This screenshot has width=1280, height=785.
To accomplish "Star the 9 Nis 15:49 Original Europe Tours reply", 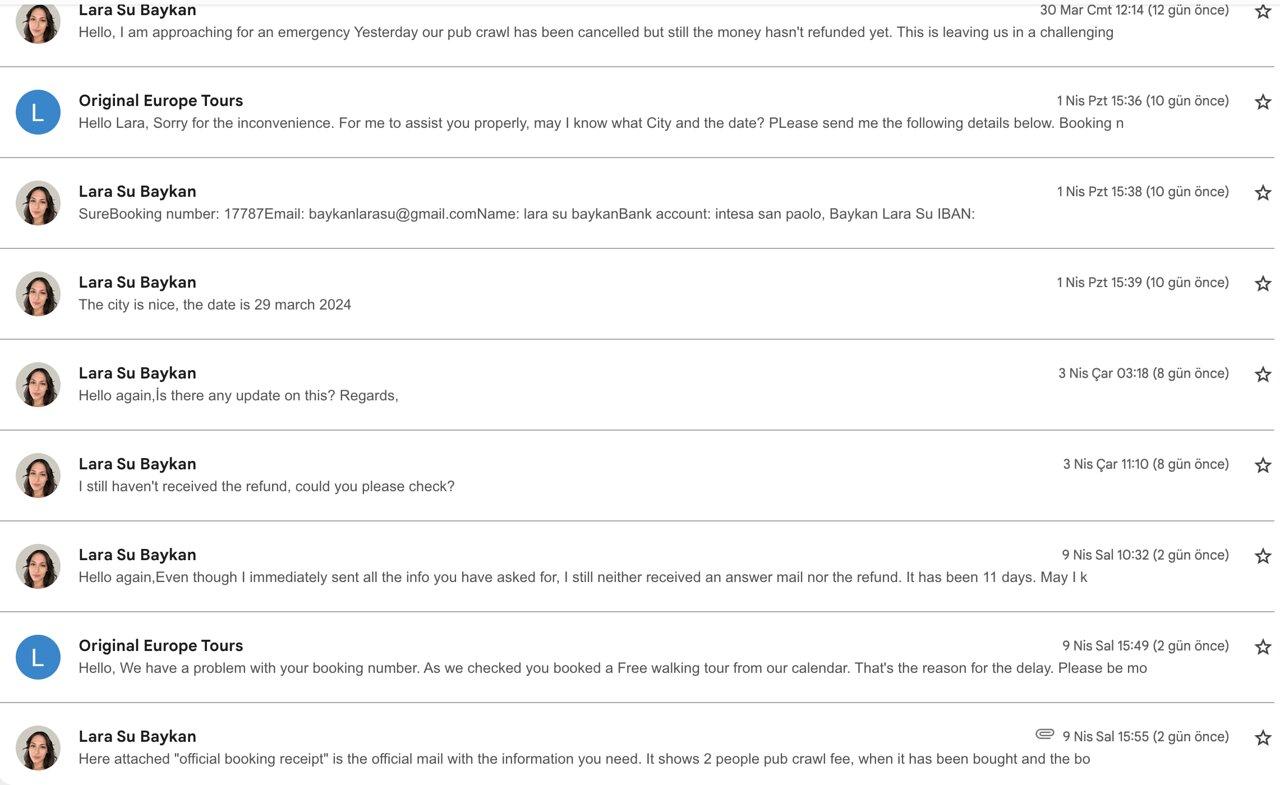I will coord(1262,647).
